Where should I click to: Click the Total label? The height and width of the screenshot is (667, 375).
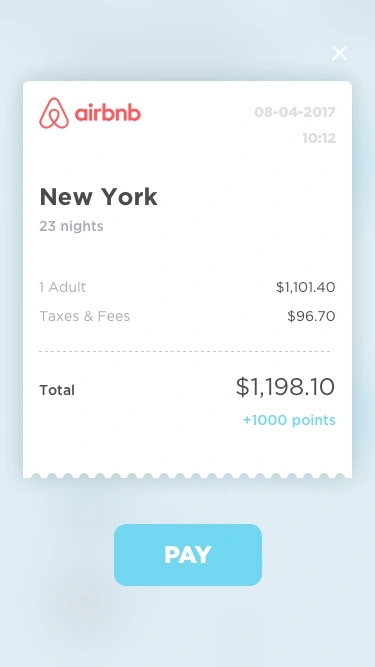[57, 390]
